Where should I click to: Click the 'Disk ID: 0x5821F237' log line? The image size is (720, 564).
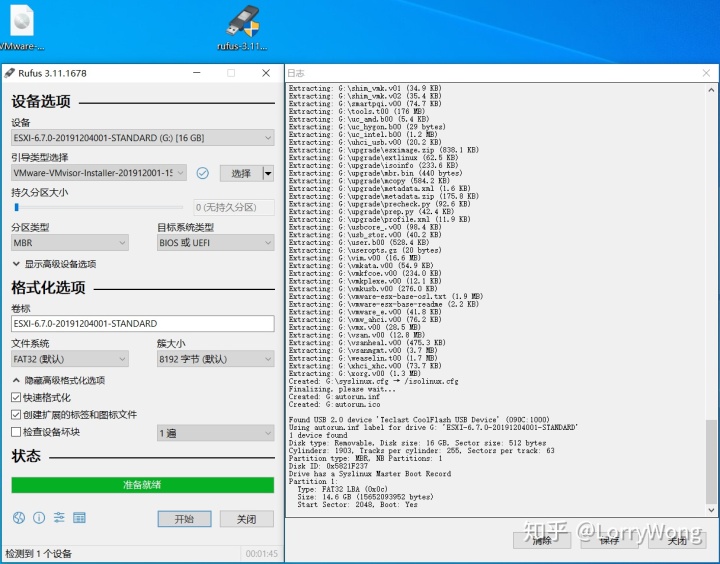[x=328, y=466]
